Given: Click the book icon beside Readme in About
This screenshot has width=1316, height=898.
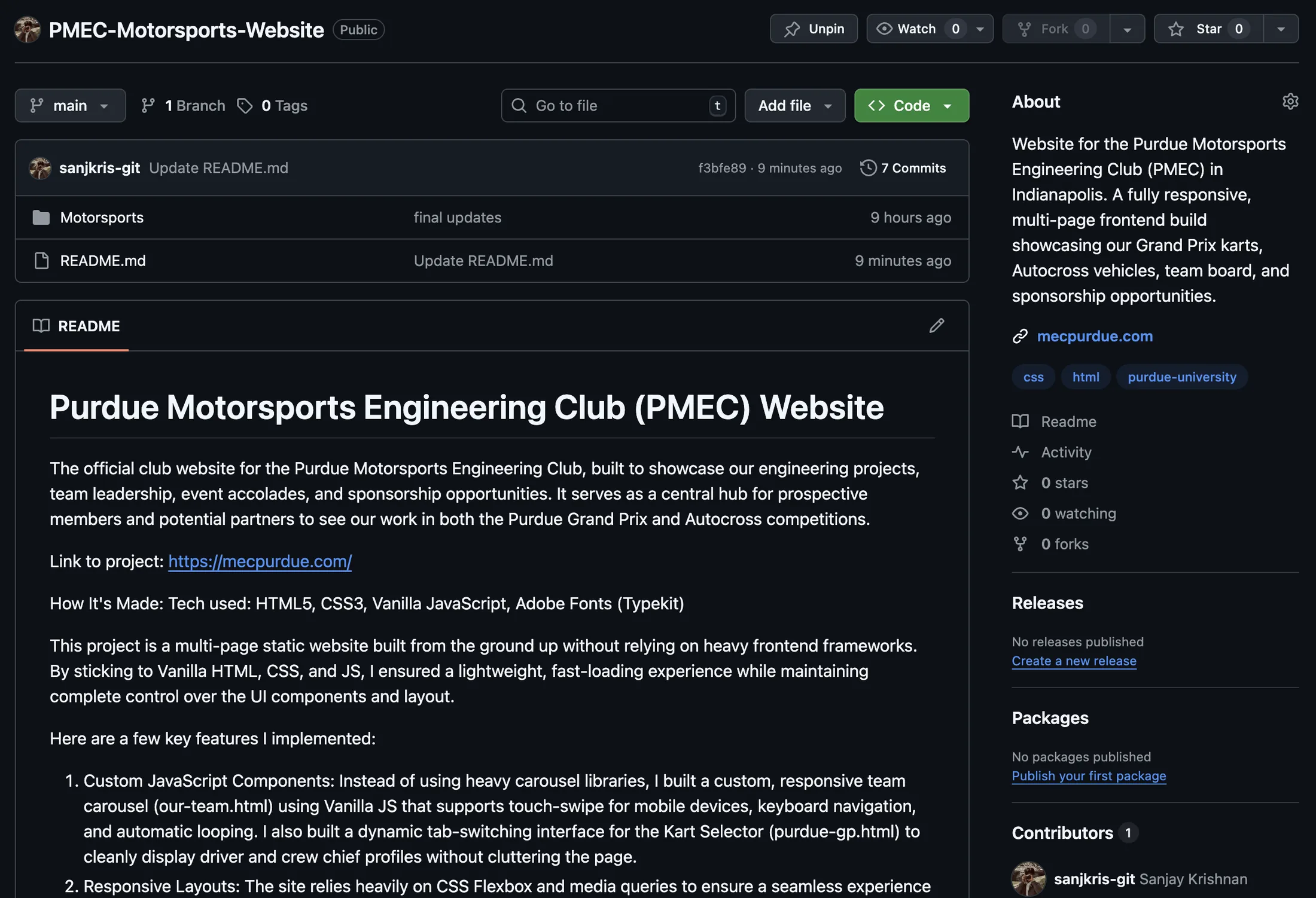Looking at the screenshot, I should tap(1020, 421).
